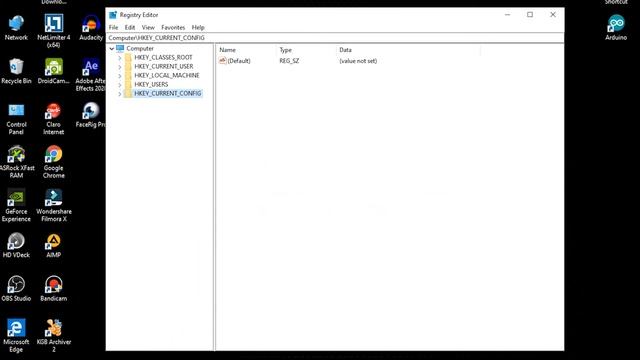The image size is (640, 360).
Task: Select the (Default) string value icon
Action: pos(222,60)
